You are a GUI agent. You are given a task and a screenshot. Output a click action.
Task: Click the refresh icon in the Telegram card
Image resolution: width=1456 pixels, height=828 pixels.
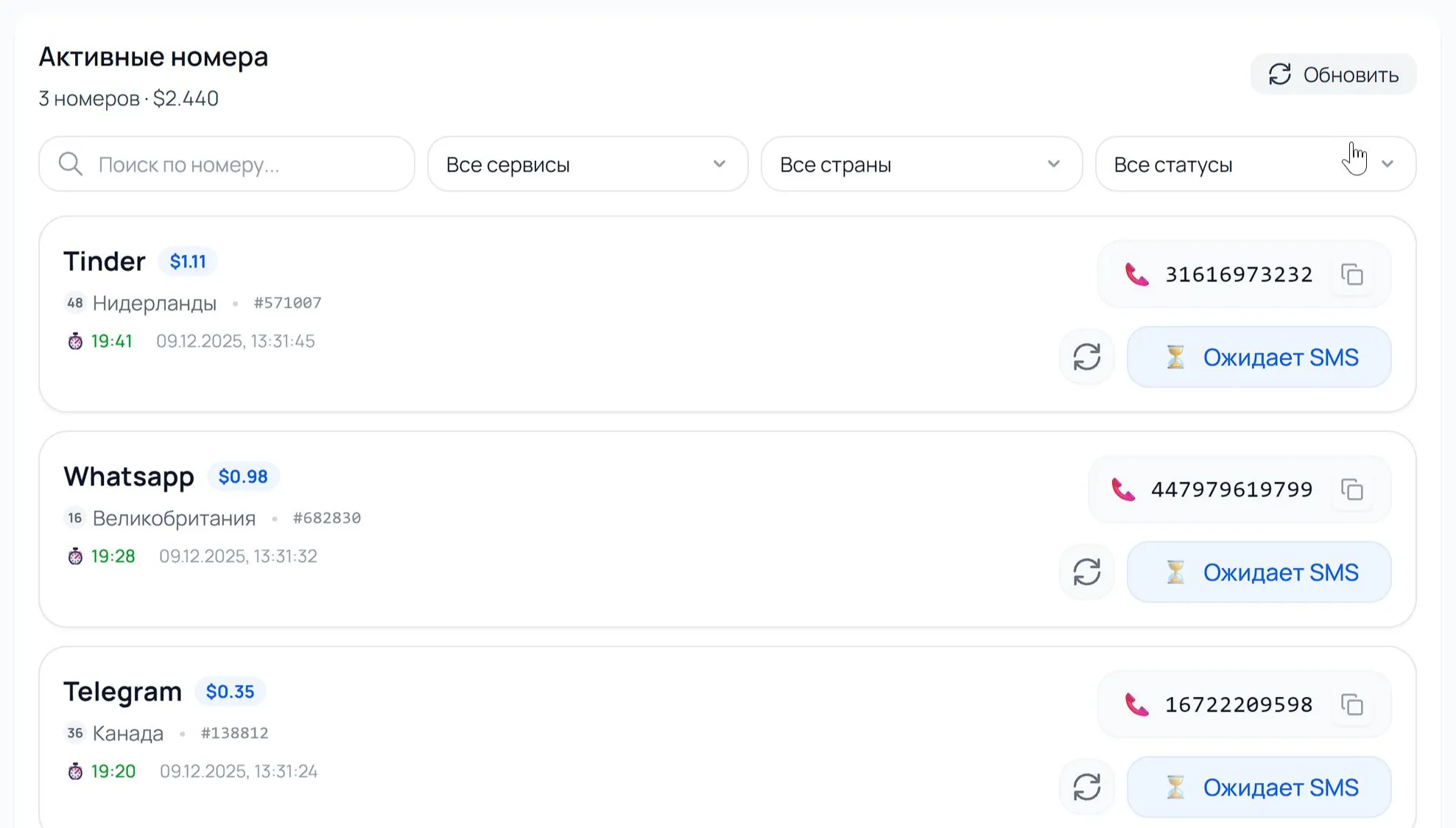[1086, 787]
